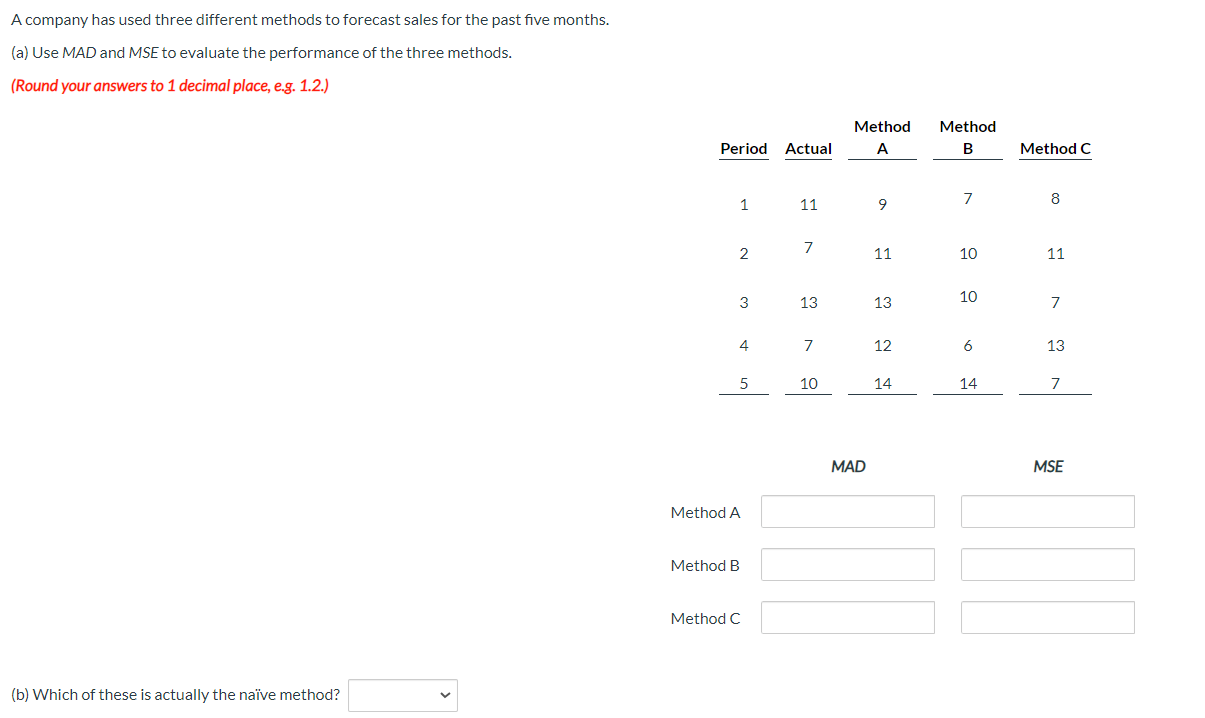Click Method B forecast 6 in period 4
Image resolution: width=1205 pixels, height=718 pixels.
967,345
